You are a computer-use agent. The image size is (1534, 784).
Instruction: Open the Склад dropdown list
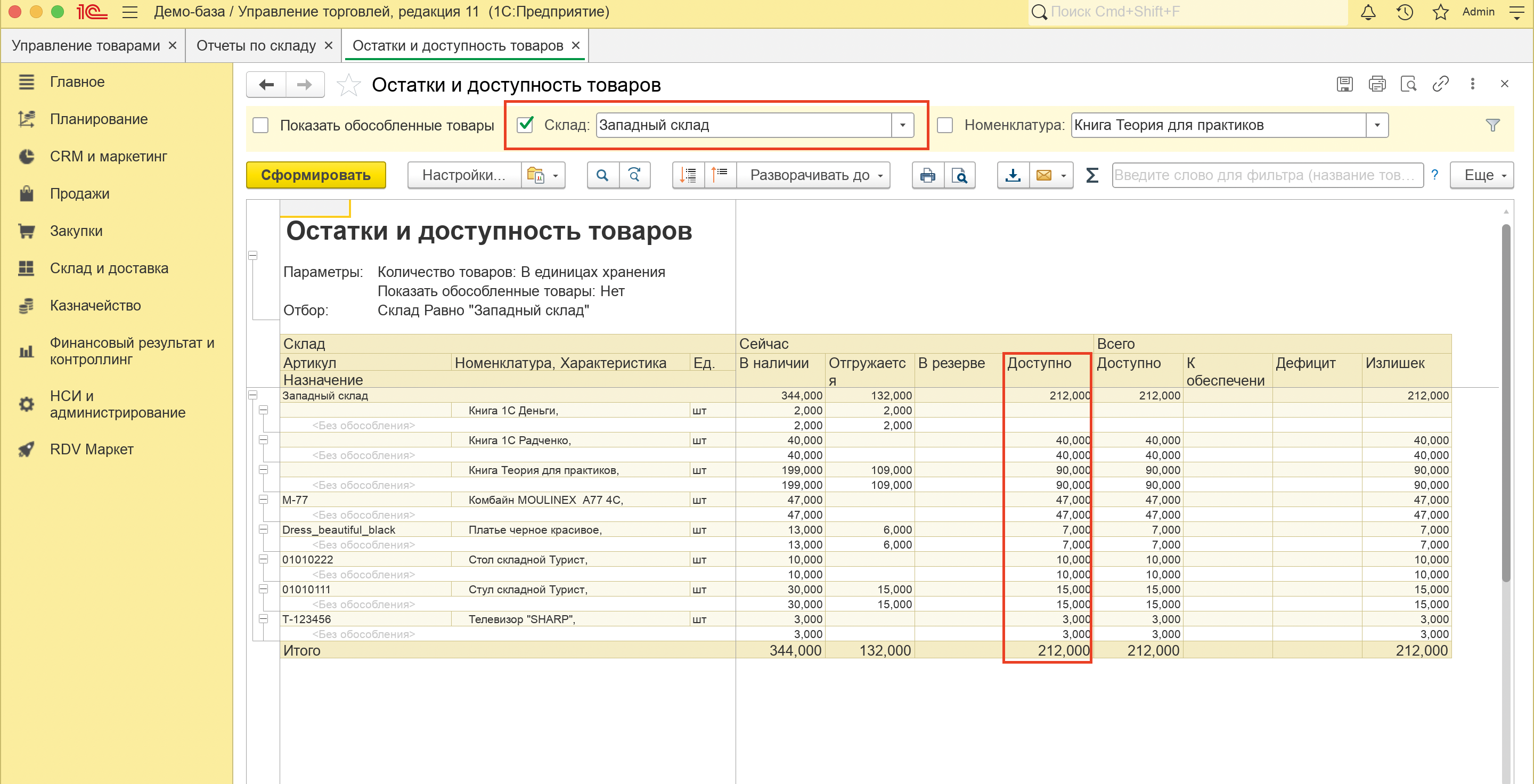tap(903, 125)
